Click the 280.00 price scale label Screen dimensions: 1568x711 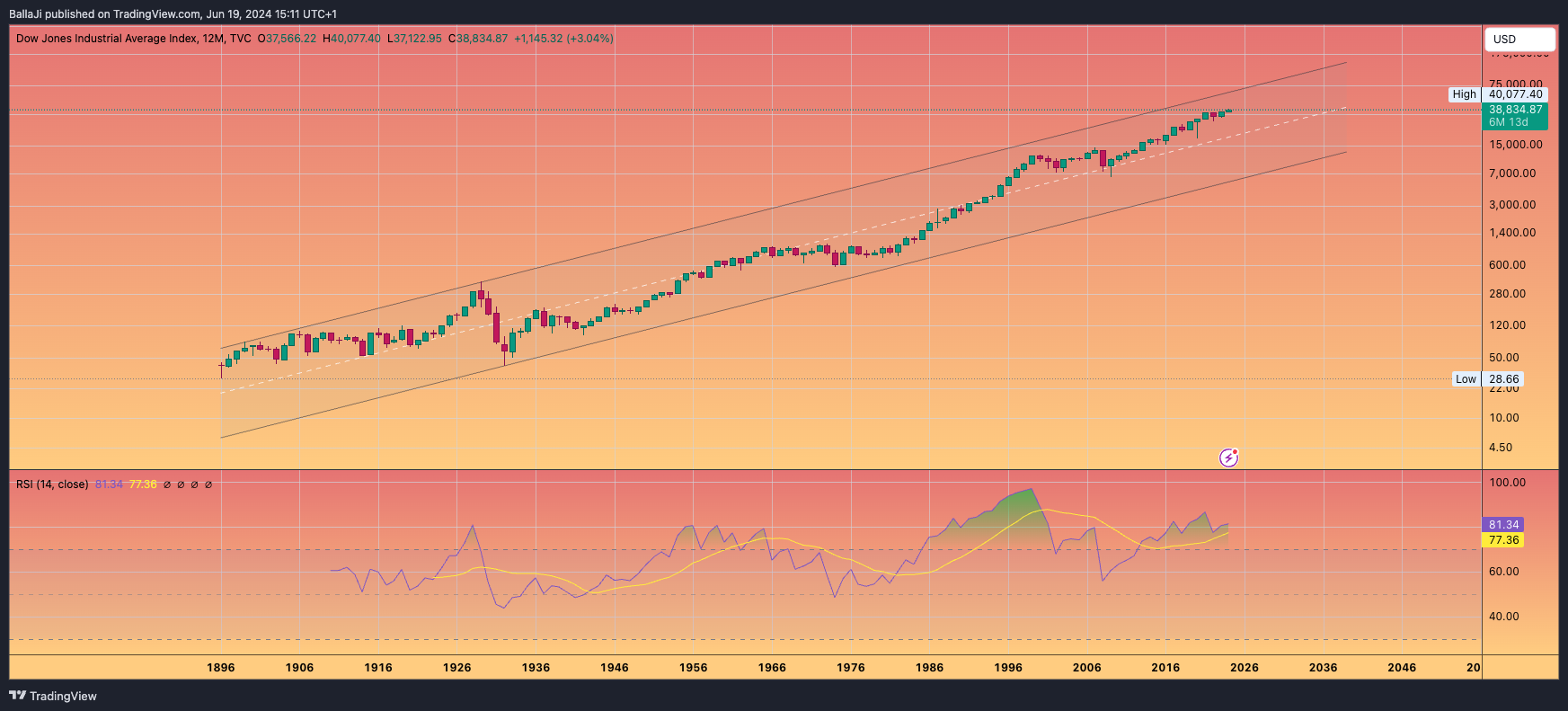tap(1507, 294)
